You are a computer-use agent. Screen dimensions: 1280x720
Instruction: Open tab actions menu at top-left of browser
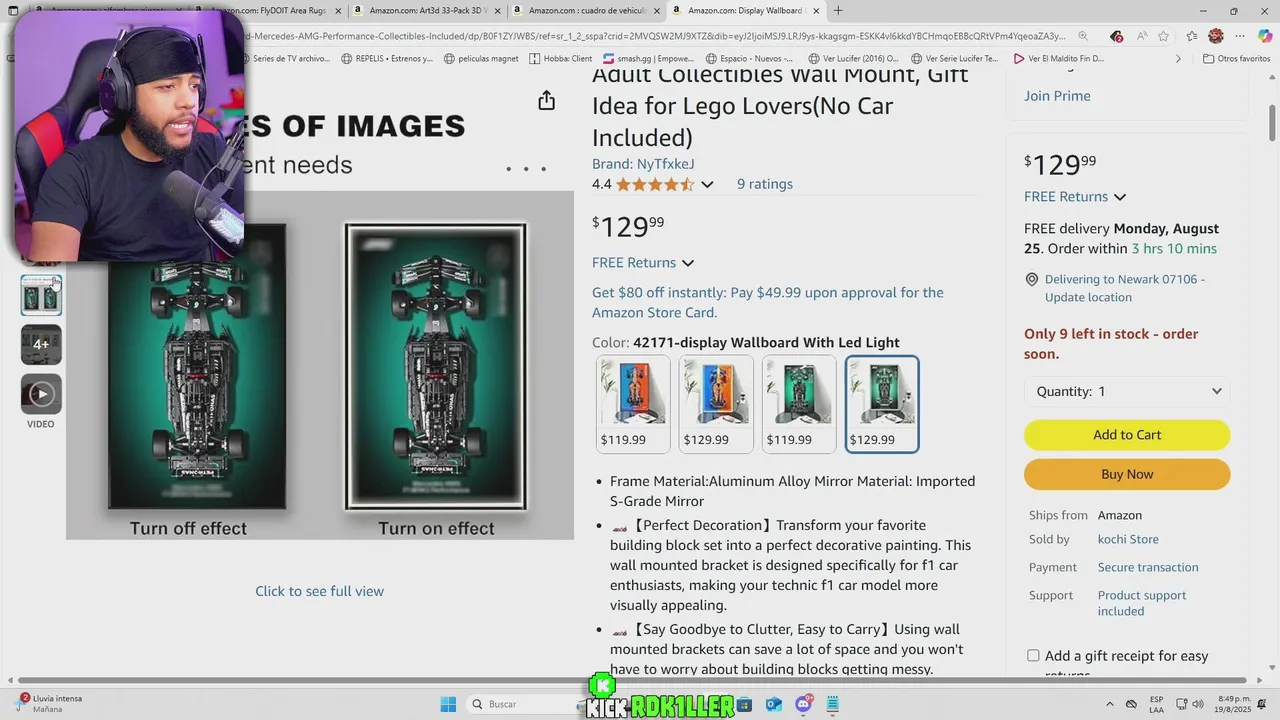13,11
